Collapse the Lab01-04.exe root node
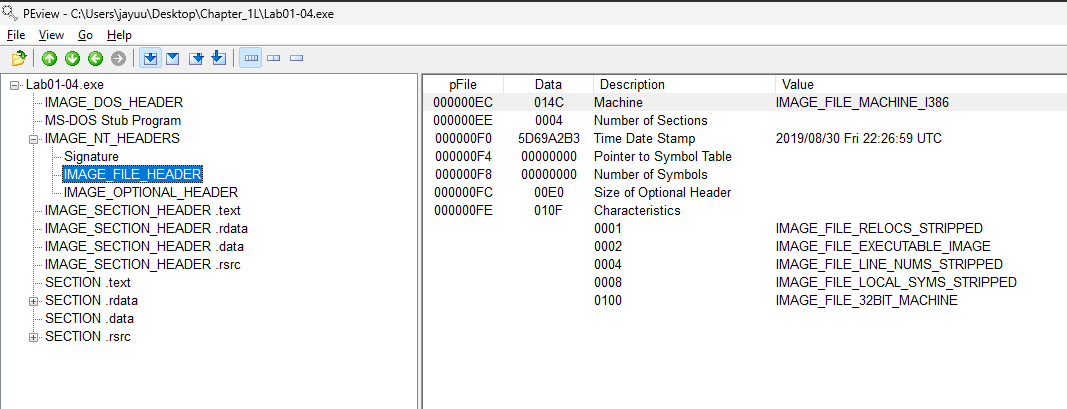This screenshot has width=1067, height=409. [15, 85]
